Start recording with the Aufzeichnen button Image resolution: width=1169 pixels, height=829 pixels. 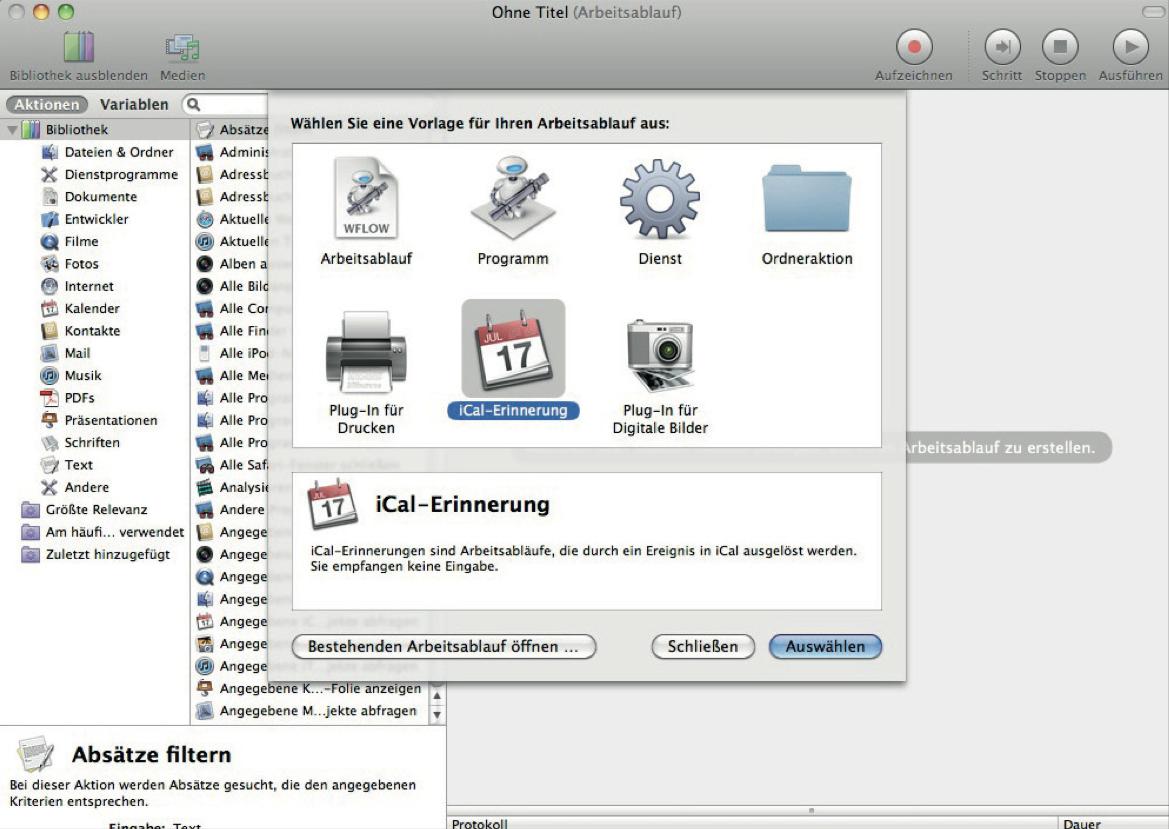(914, 47)
